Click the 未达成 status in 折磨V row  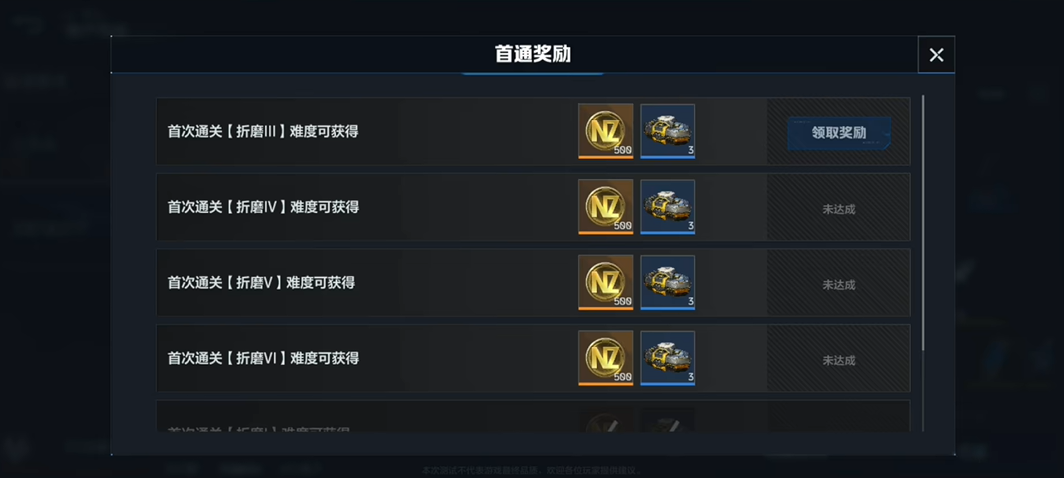839,284
